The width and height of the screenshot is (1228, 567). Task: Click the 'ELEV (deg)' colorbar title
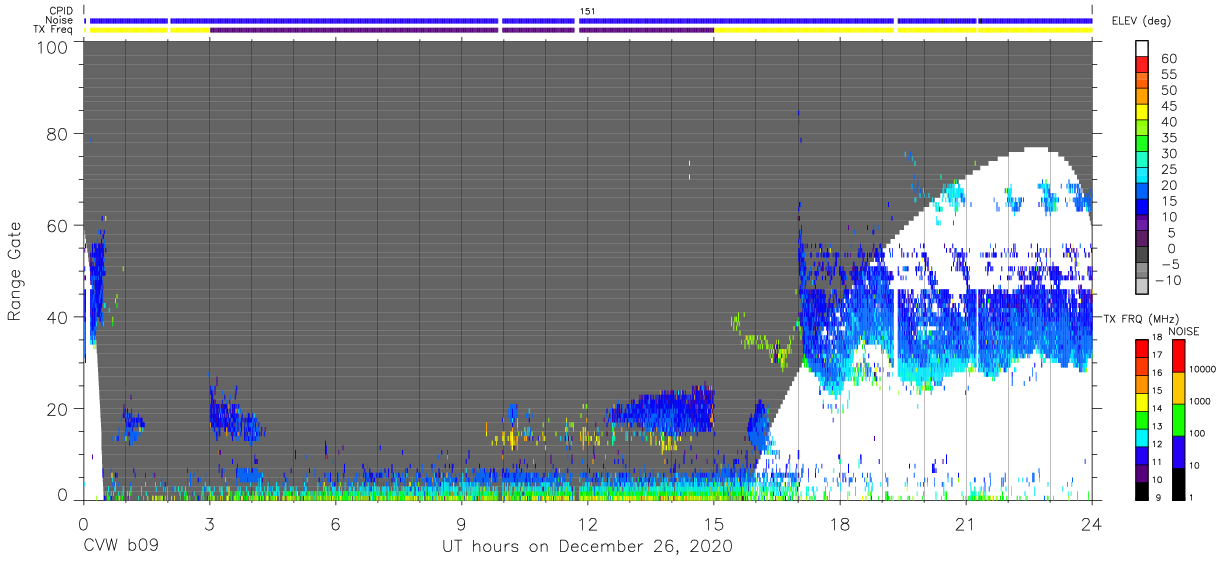(1143, 21)
